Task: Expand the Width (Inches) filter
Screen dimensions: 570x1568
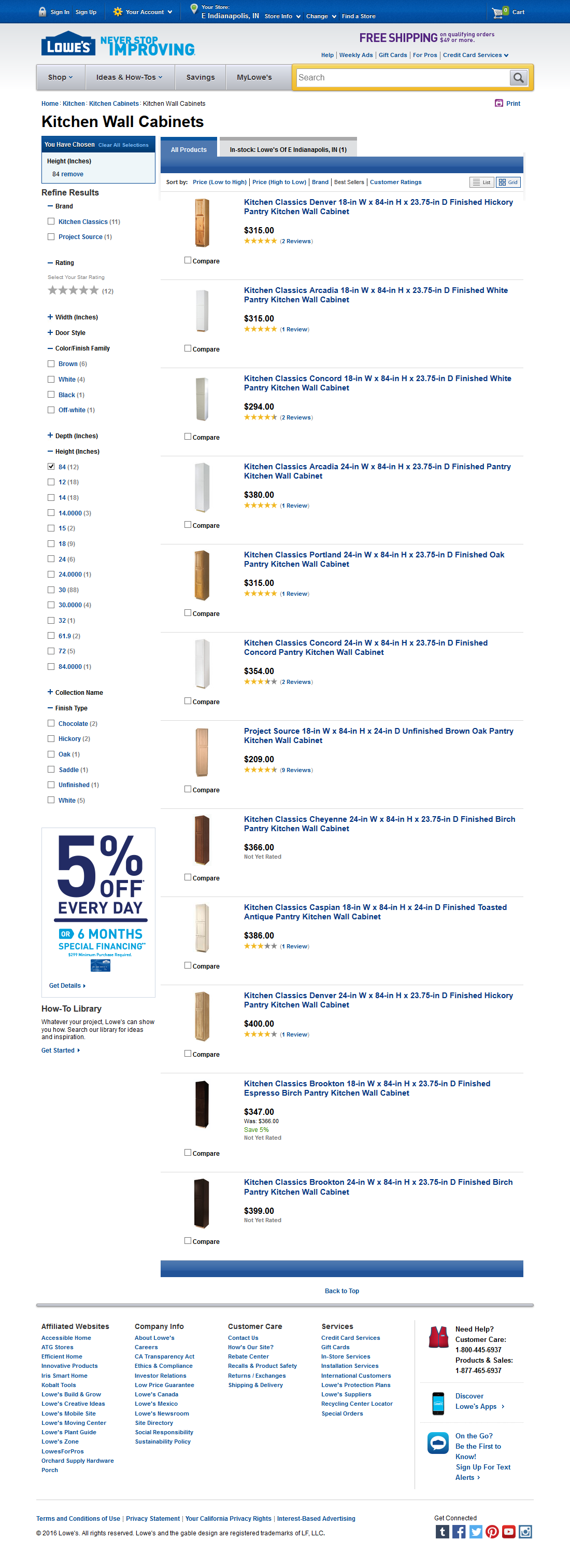Action: click(50, 317)
